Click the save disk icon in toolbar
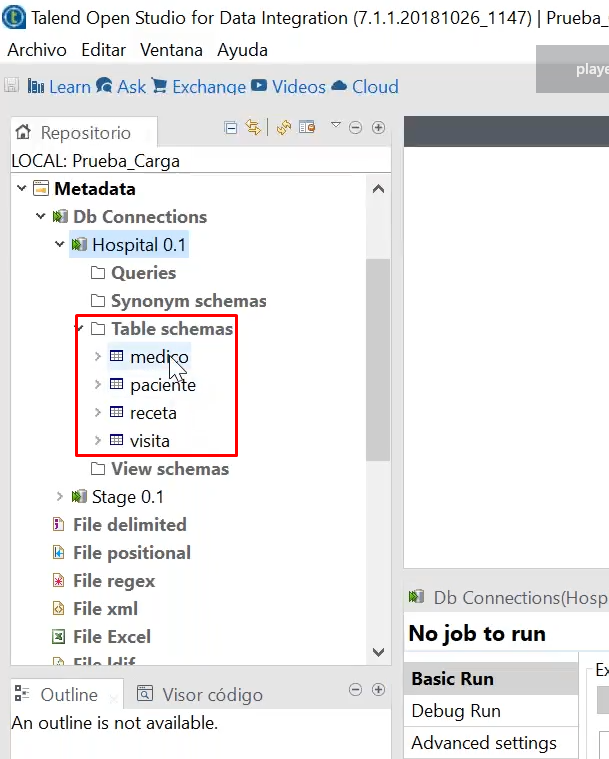This screenshot has height=759, width=609. 12,85
